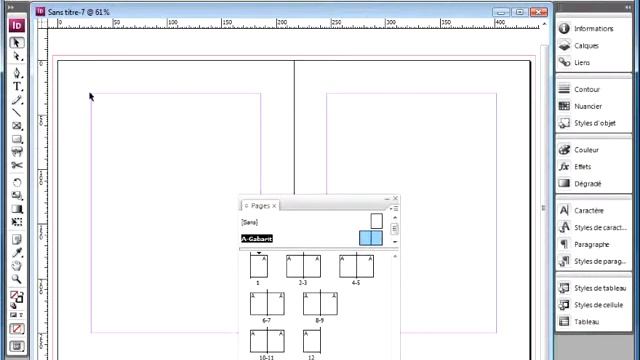Select spread 10-11 thumbnail
This screenshot has height=360, width=640.
[x=267, y=341]
